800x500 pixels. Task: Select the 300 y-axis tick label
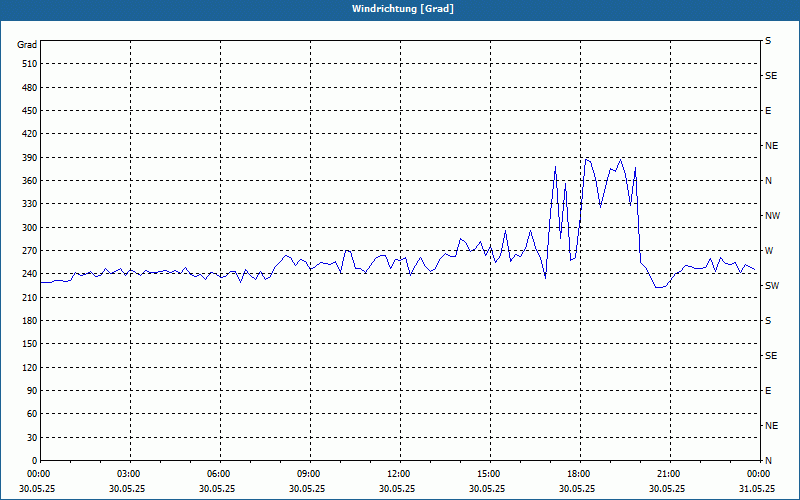click(30, 228)
